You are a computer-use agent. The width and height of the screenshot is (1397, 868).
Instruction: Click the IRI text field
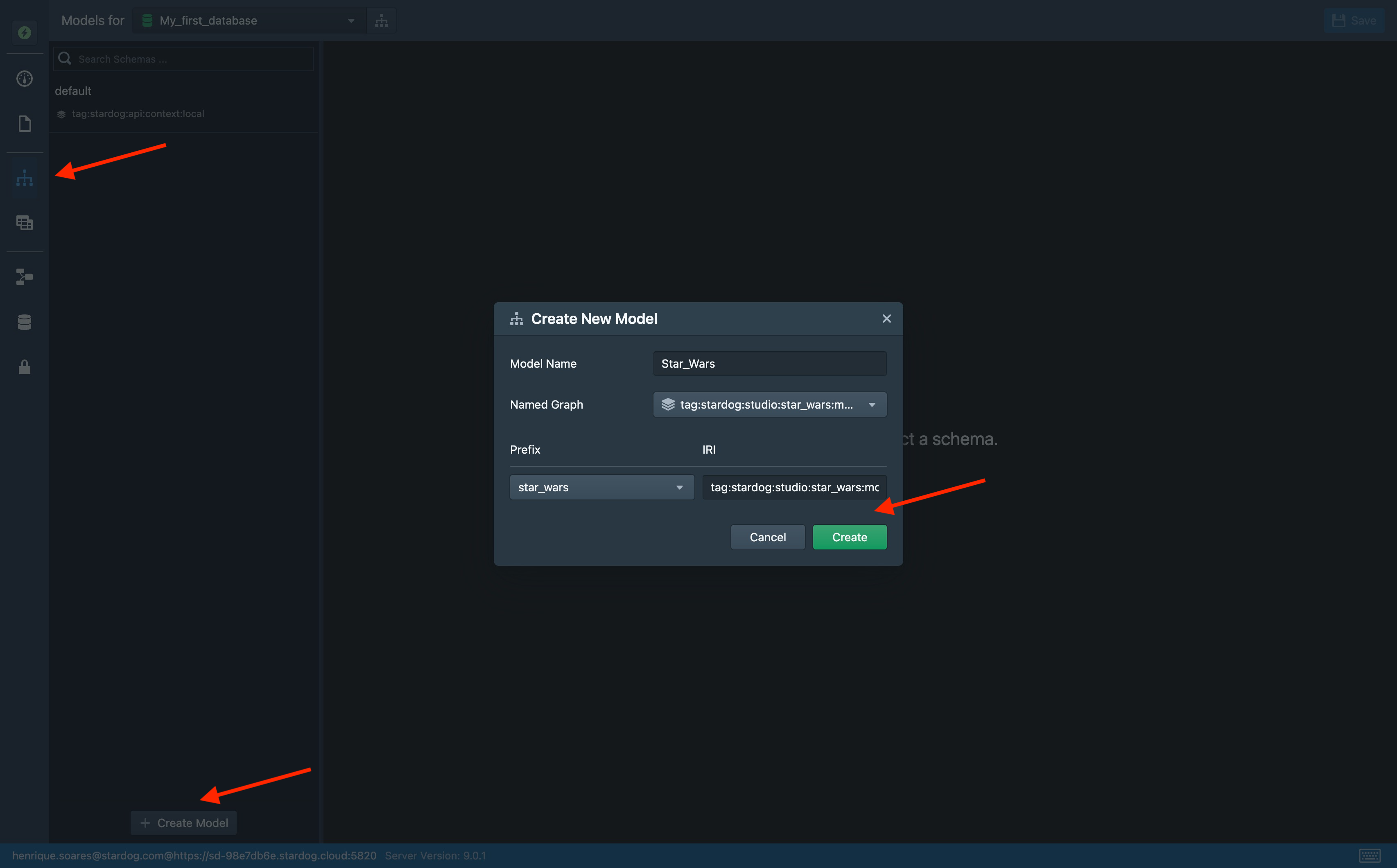pyautogui.click(x=794, y=487)
